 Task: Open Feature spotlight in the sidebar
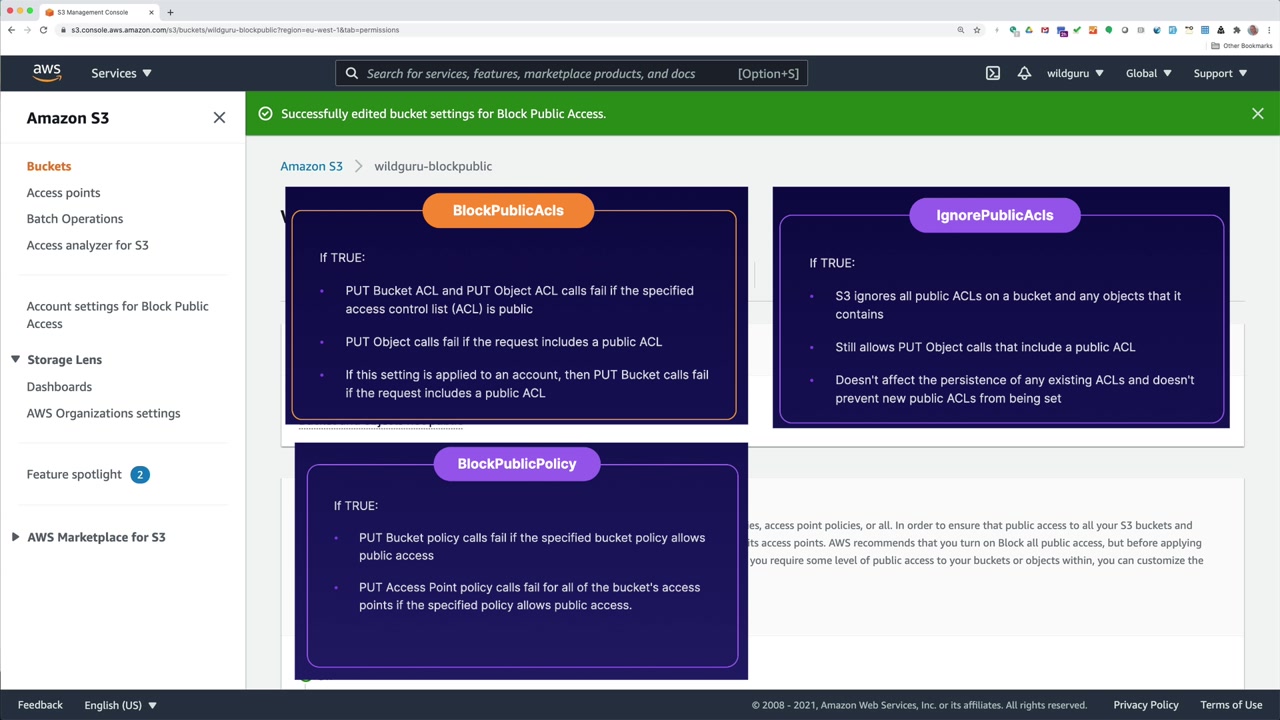click(x=74, y=475)
